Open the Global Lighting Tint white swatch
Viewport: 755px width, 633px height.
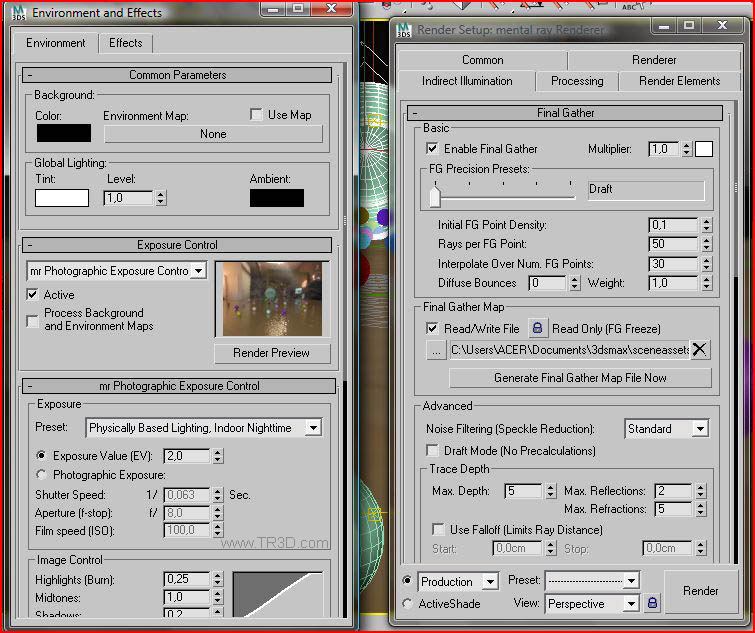pyautogui.click(x=62, y=198)
